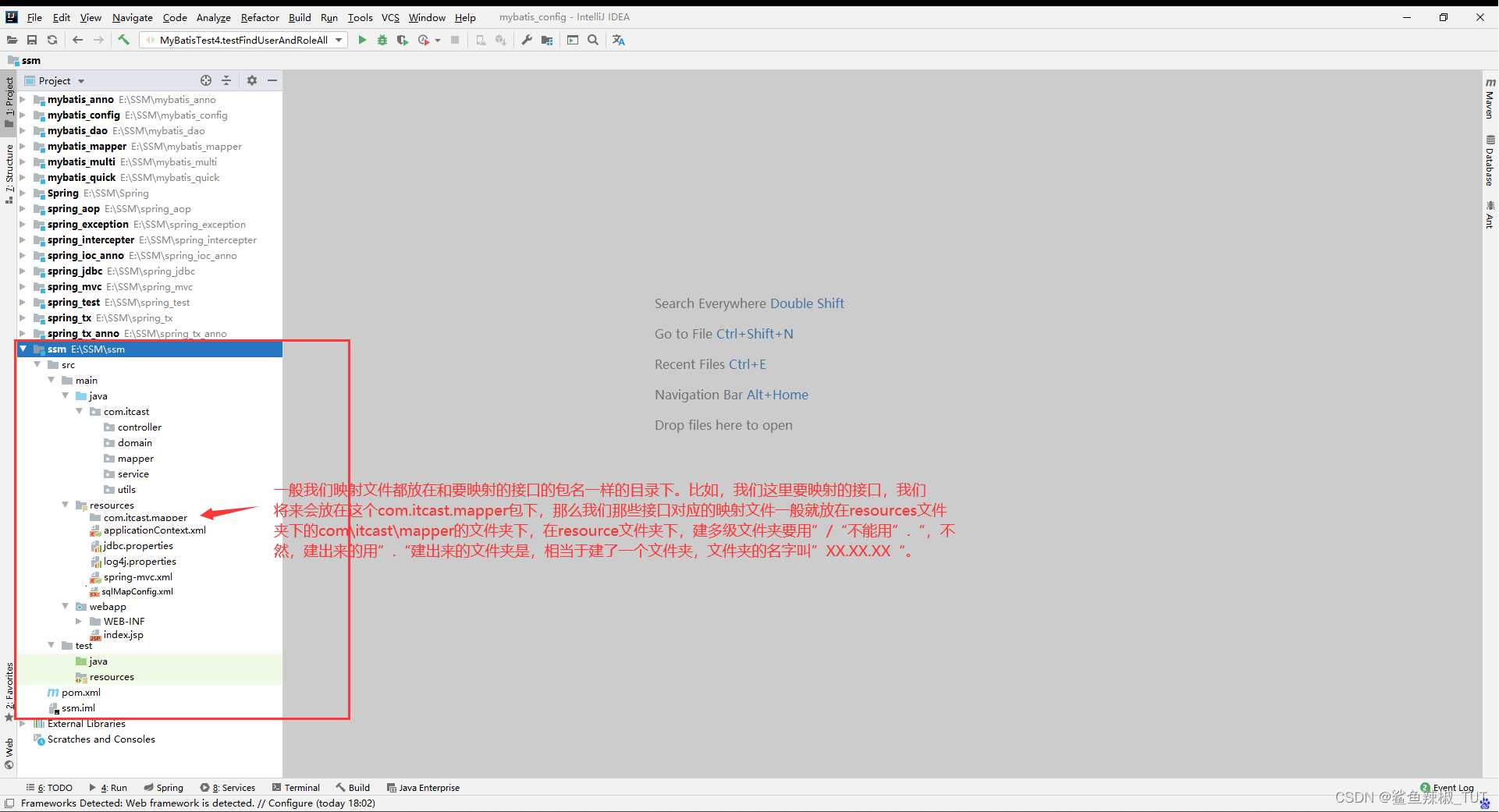Click the Profiler run icon
Screen dimensions: 1499x812
tap(424, 40)
